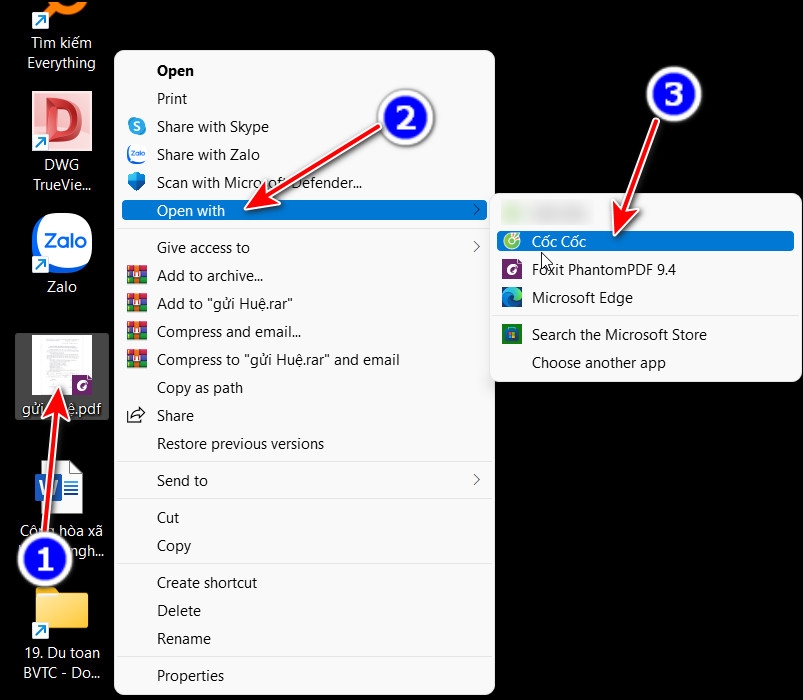Select the Send to entry
The height and width of the screenshot is (700, 803).
pos(304,480)
